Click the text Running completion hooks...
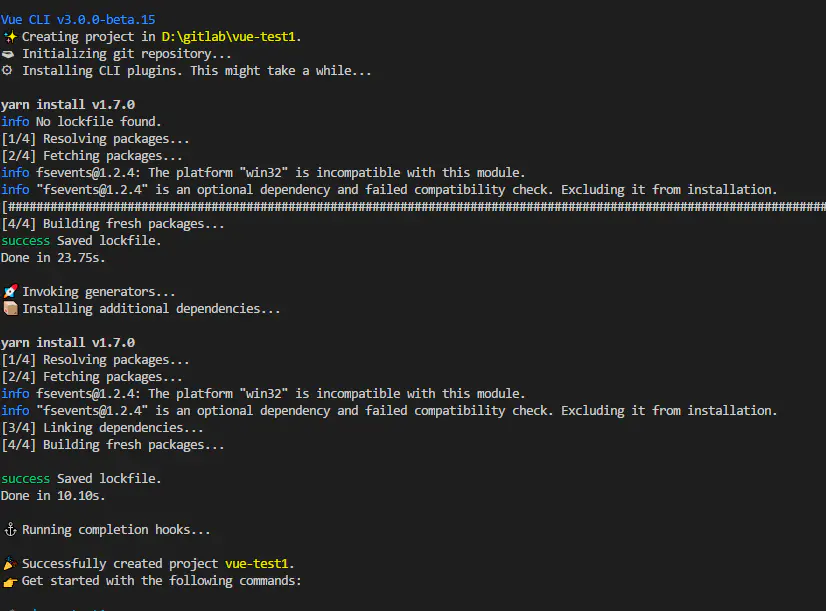This screenshot has height=611, width=826. (116, 530)
